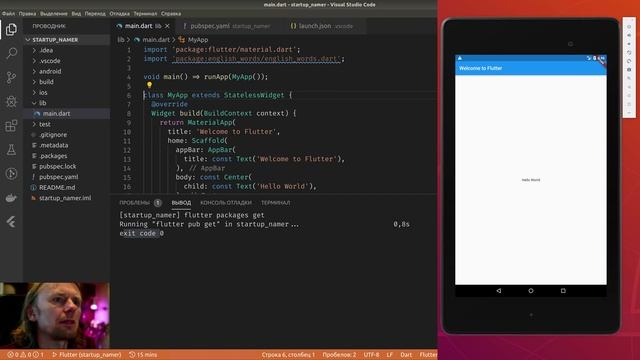Tap the Android emulator Back button
The height and width of the screenshot is (360, 640).
point(499,291)
